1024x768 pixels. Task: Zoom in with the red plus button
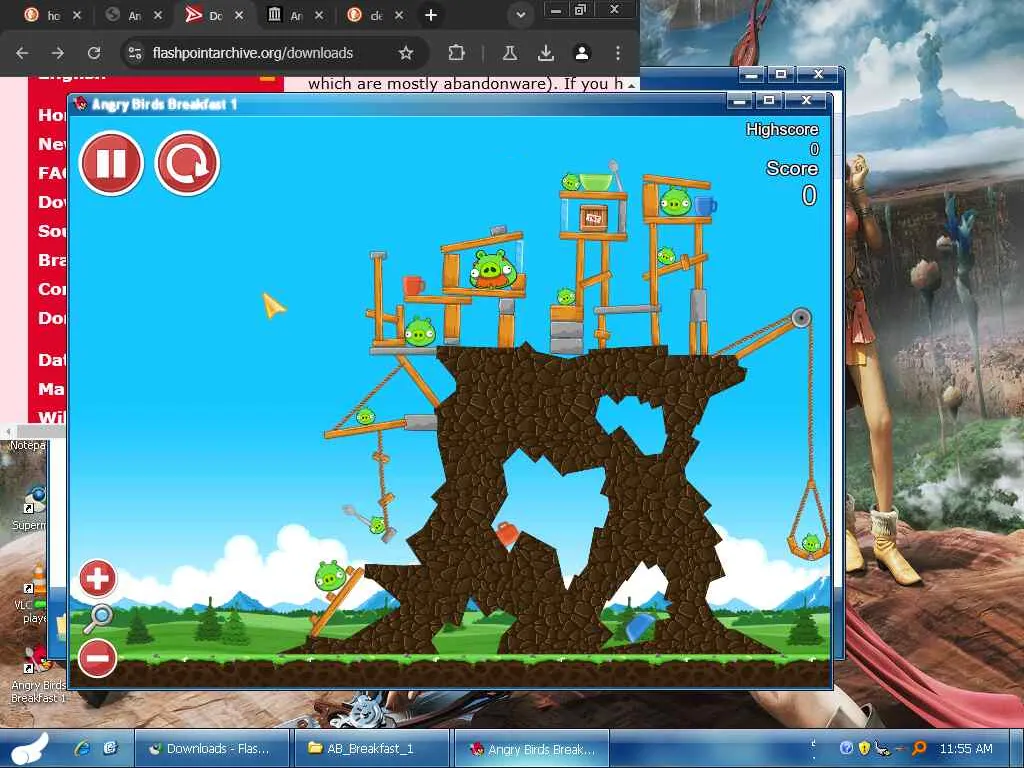click(97, 578)
